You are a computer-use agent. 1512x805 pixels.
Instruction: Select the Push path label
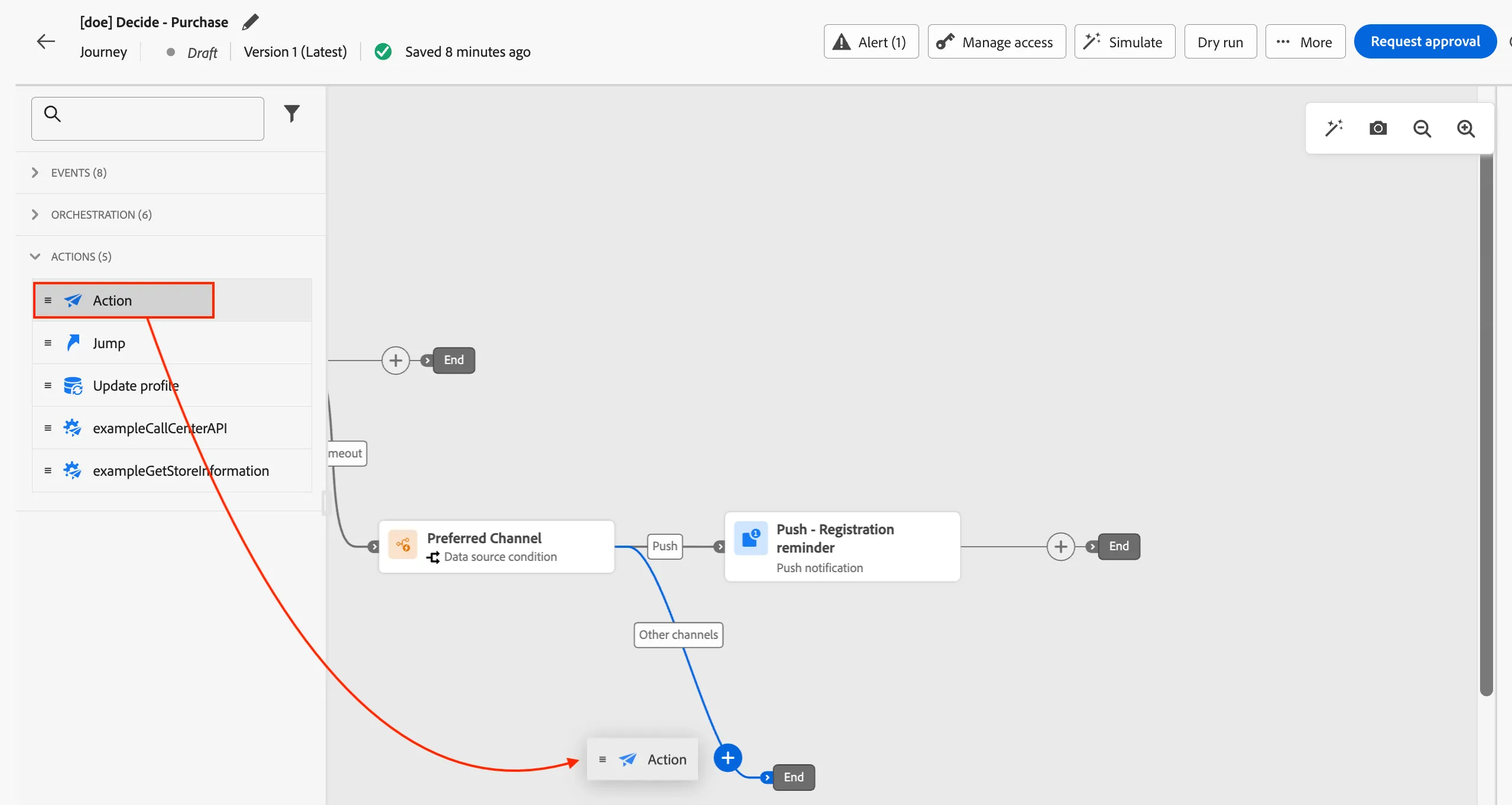tap(664, 547)
